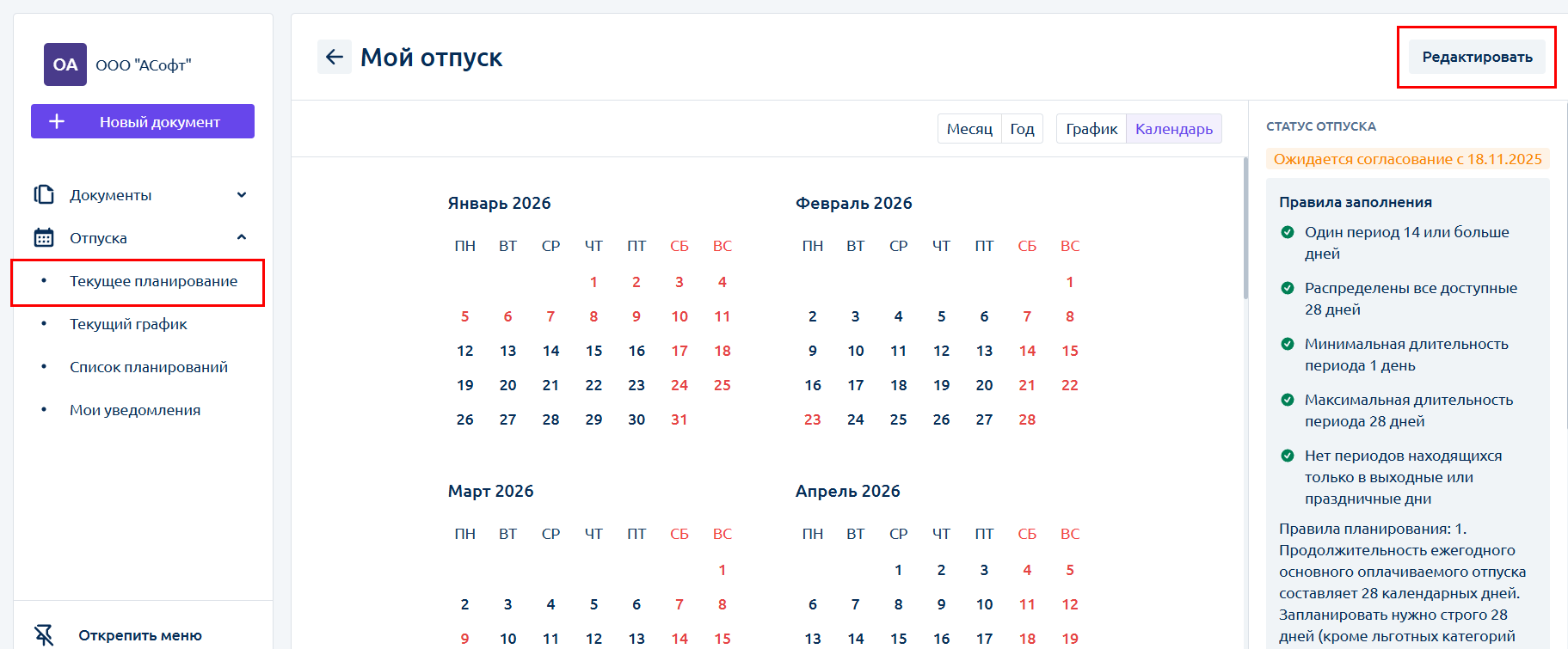Click the OA company avatar icon
This screenshot has width=1568, height=649.
65,64
